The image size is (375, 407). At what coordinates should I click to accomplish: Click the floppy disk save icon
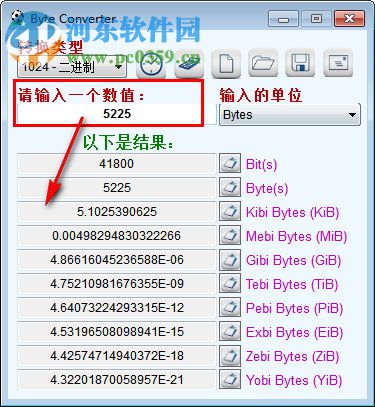[300, 63]
